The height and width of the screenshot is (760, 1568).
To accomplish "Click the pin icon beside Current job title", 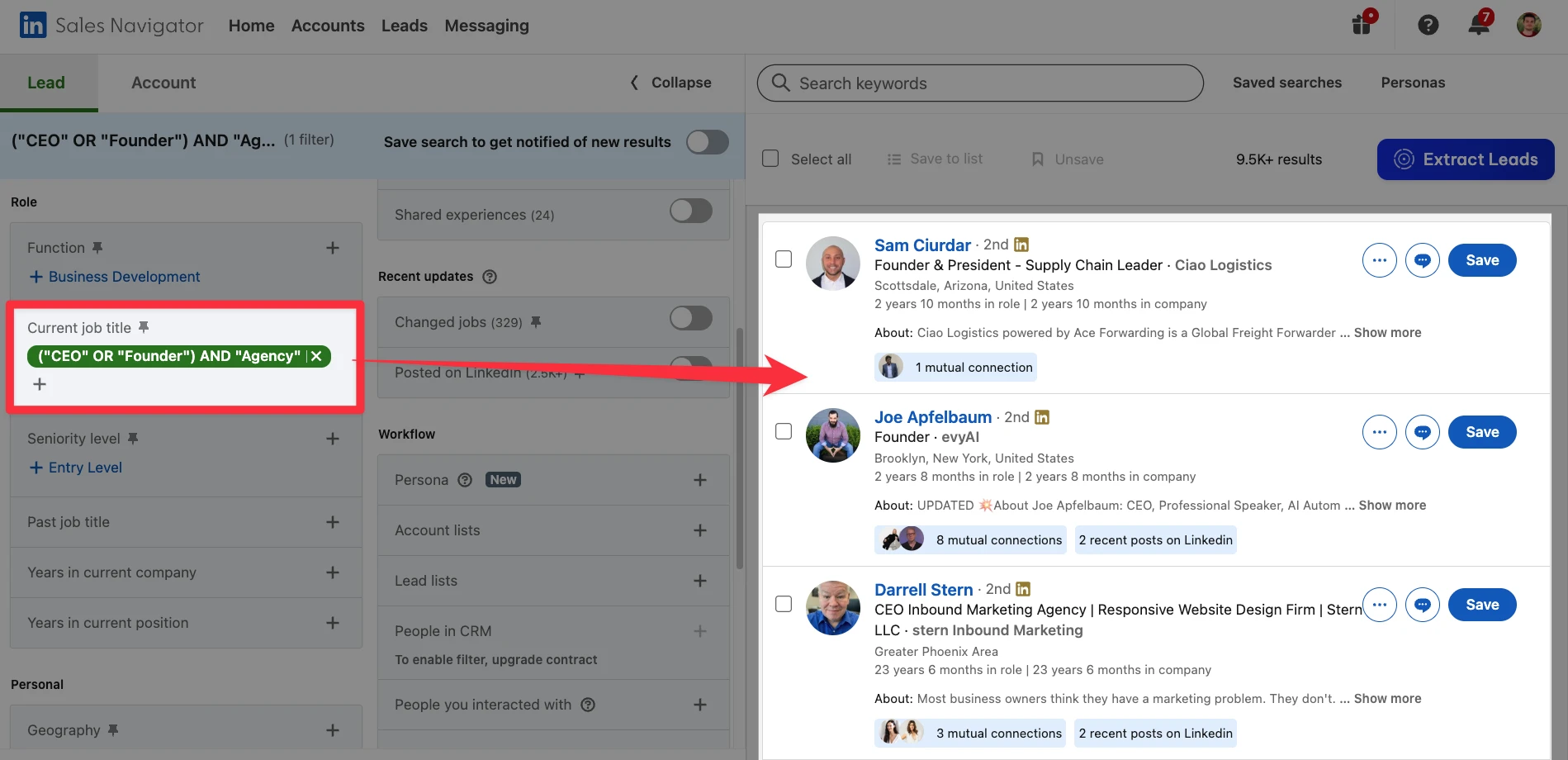I will coord(144,327).
